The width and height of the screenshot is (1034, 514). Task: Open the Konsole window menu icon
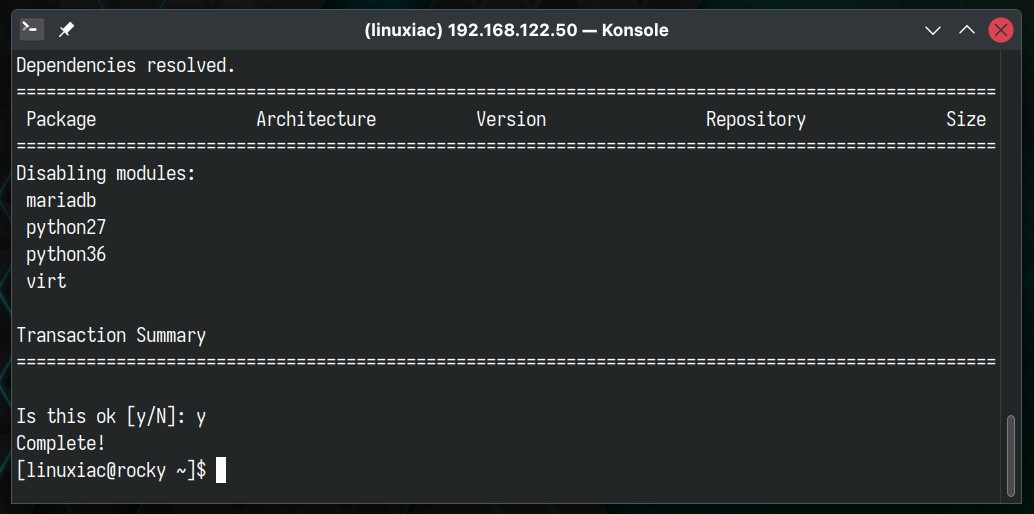32,30
